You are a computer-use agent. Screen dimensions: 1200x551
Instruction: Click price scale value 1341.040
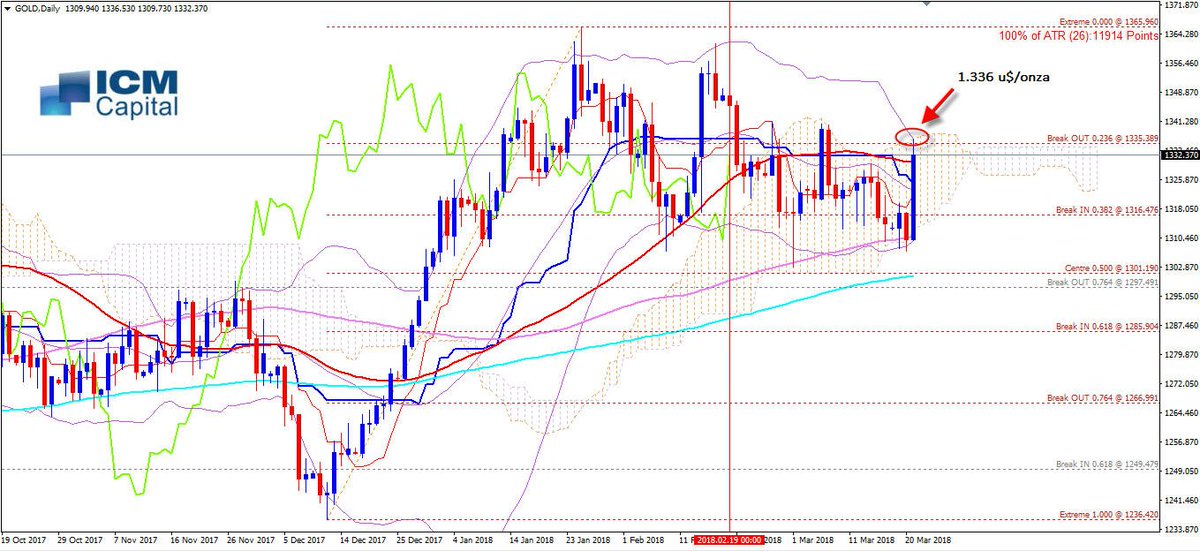coord(1181,122)
